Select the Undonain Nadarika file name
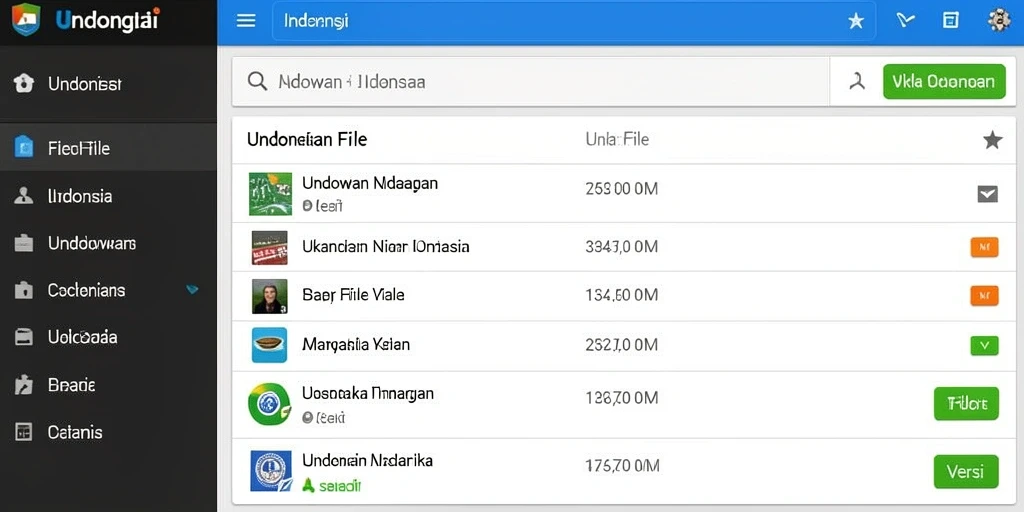The height and width of the screenshot is (512, 1024). coord(367,460)
